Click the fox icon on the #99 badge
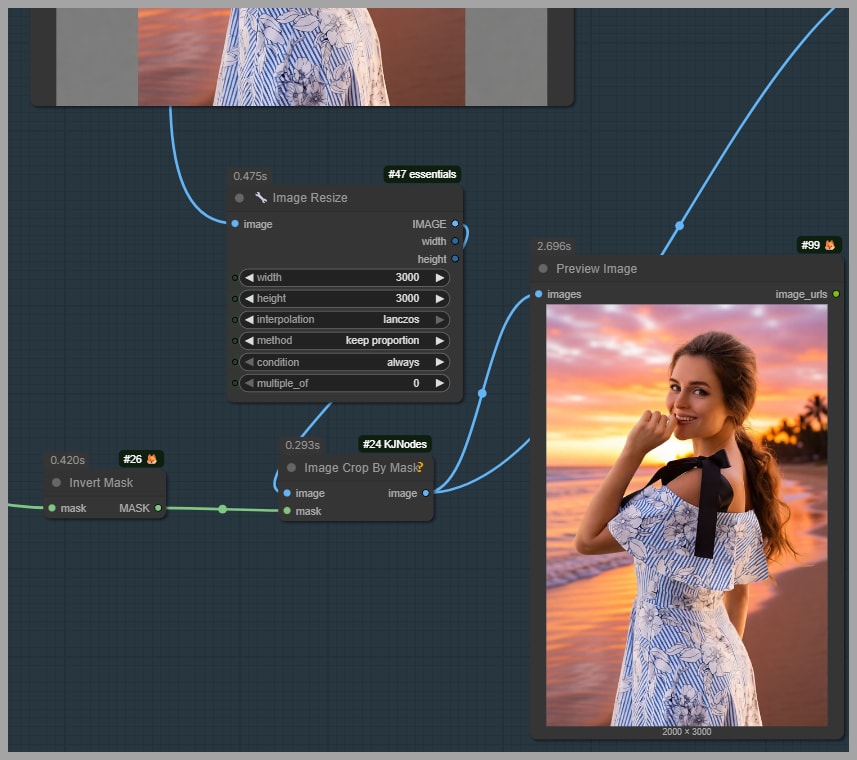857x760 pixels. point(829,245)
